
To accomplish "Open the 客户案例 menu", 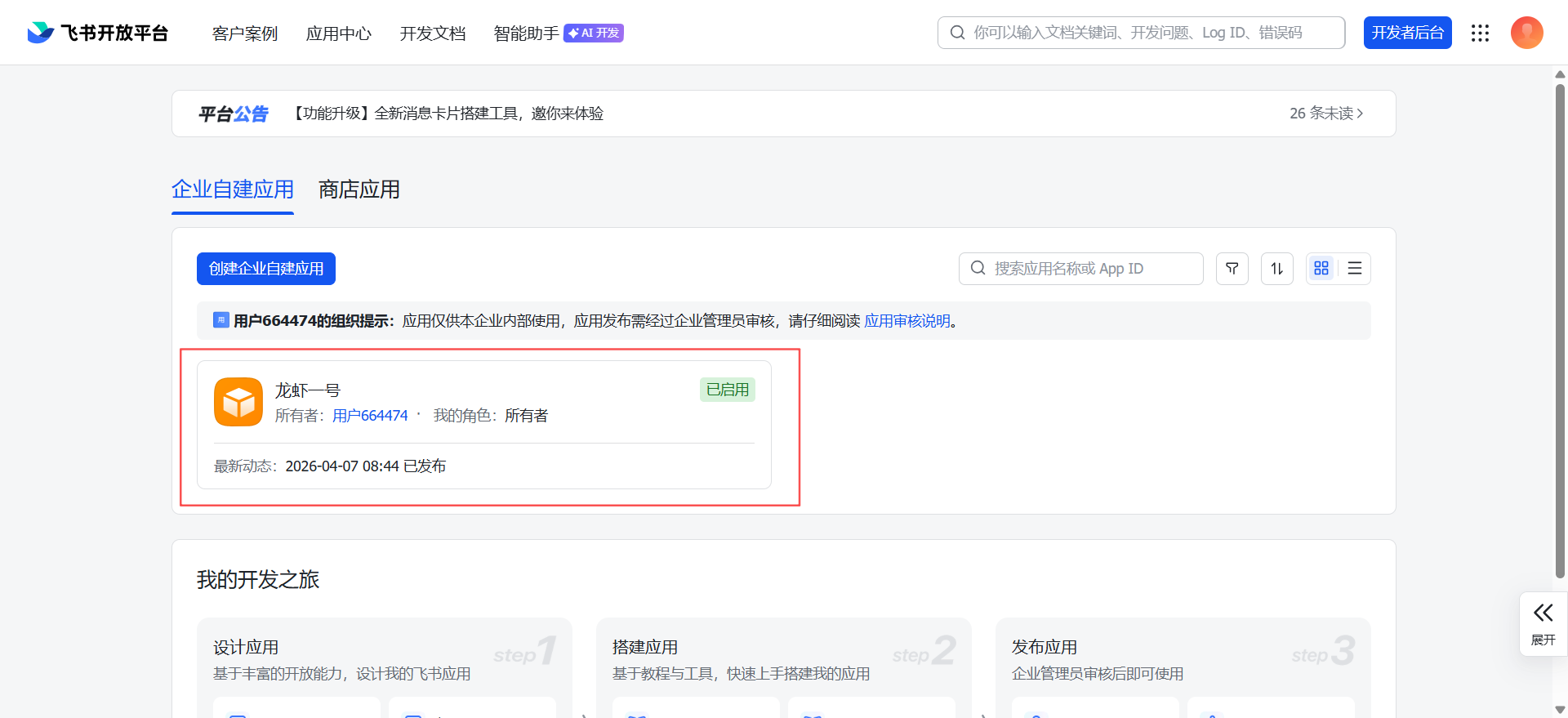I will (x=245, y=33).
